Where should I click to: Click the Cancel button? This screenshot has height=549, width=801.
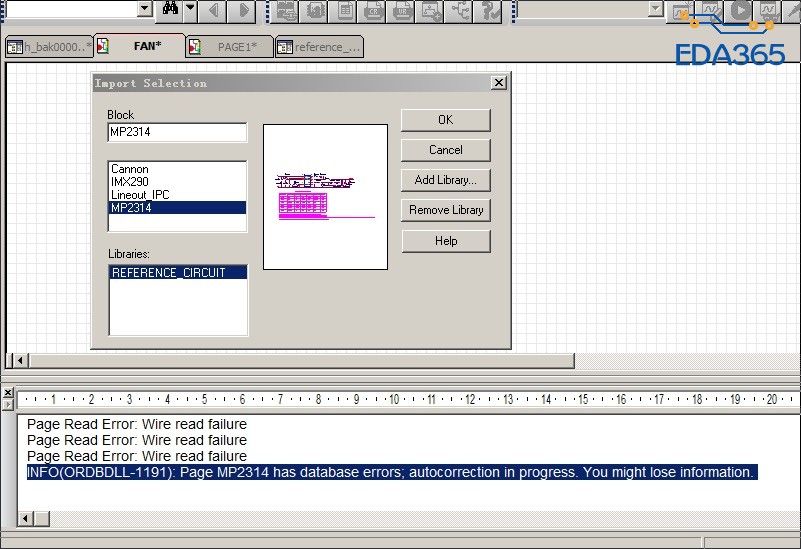pyautogui.click(x=445, y=150)
